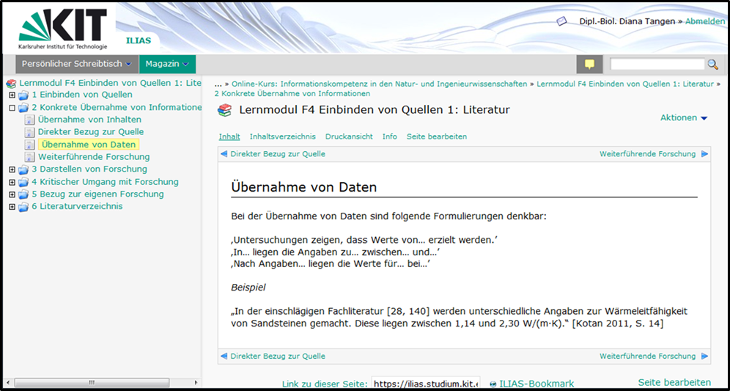Open the Druckansicht tab
Screen dimensions: 730x391
(x=349, y=136)
